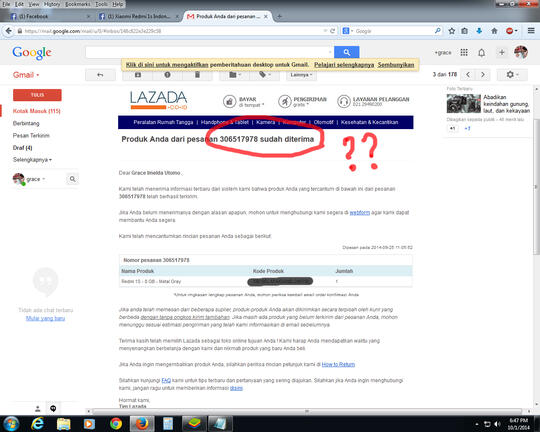The height and width of the screenshot is (432, 540).
Task: Go to Firefox home page icon
Action: coord(494,31)
